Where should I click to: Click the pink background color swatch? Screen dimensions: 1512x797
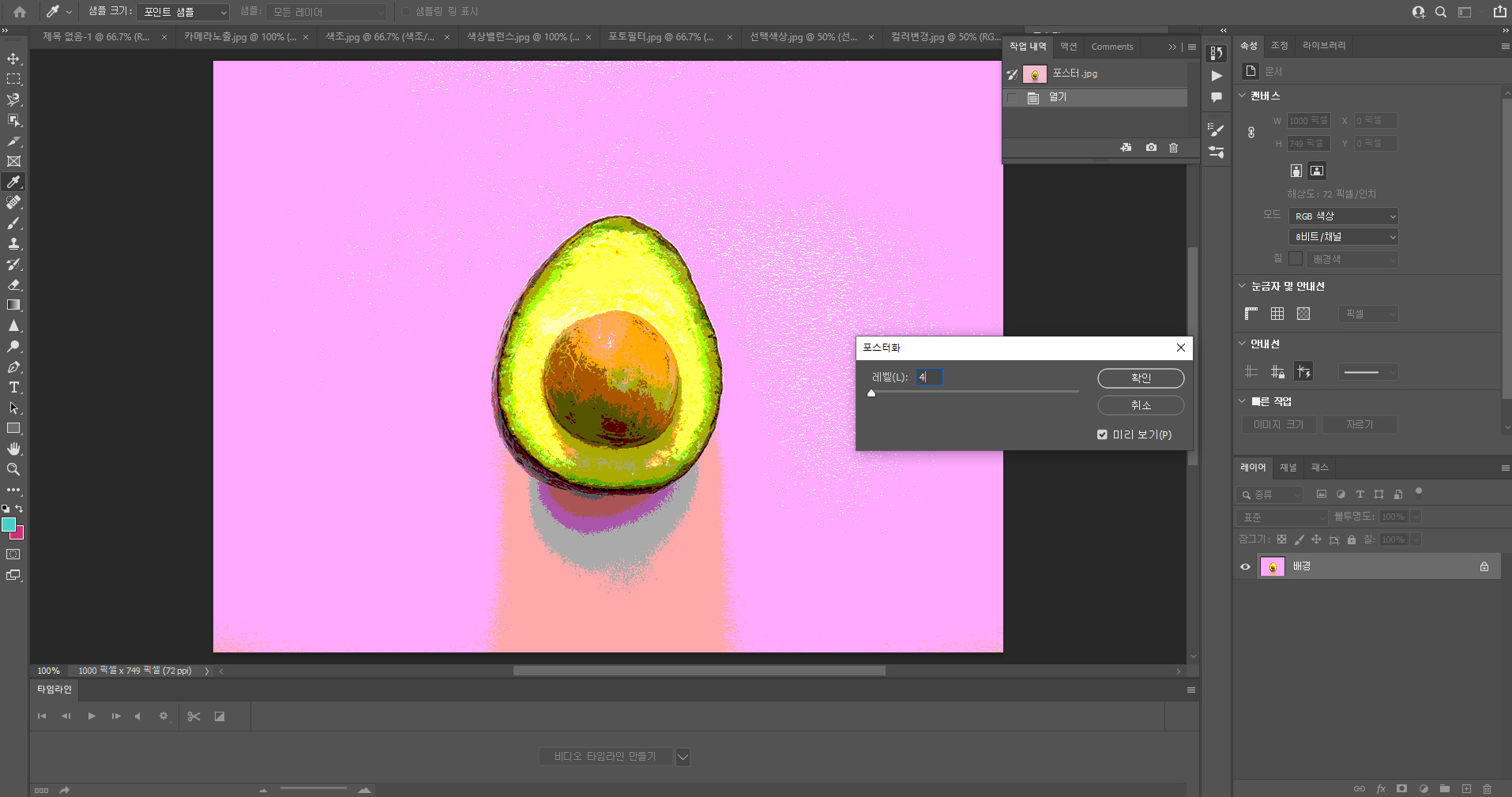click(x=18, y=533)
